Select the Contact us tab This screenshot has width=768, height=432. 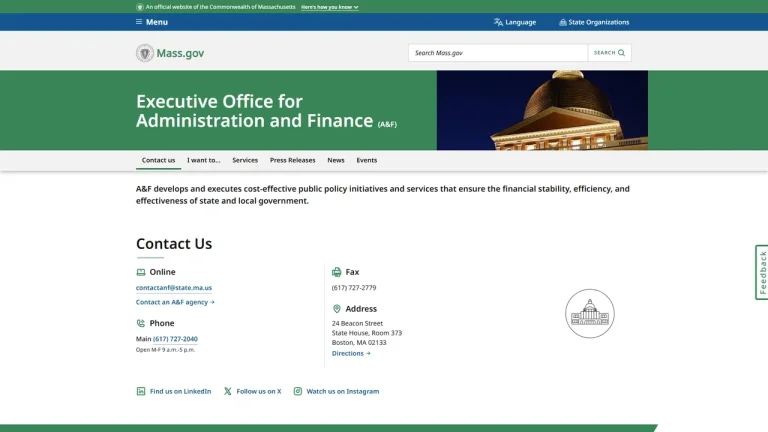[x=158, y=160]
